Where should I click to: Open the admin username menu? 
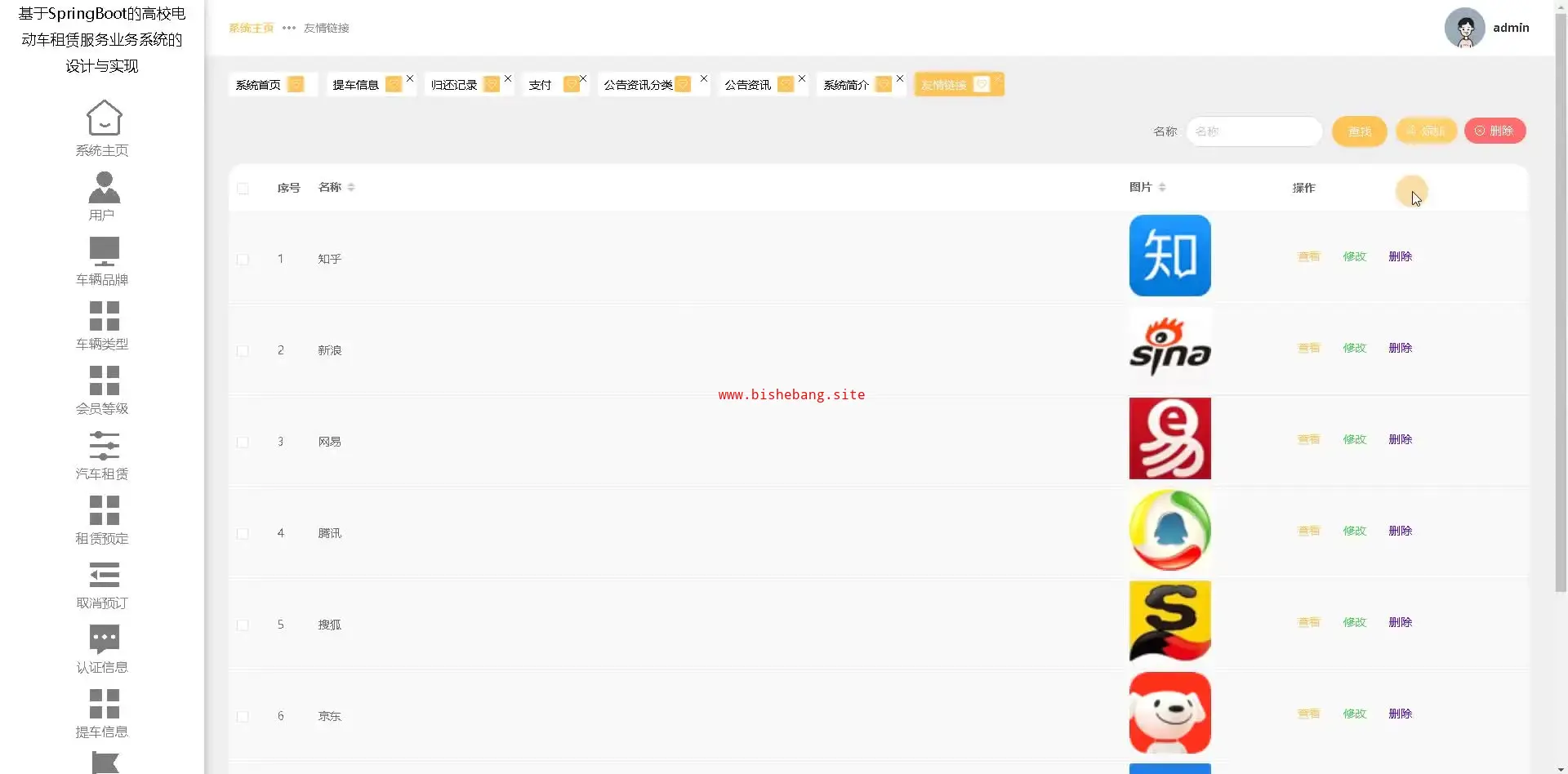[x=1511, y=28]
